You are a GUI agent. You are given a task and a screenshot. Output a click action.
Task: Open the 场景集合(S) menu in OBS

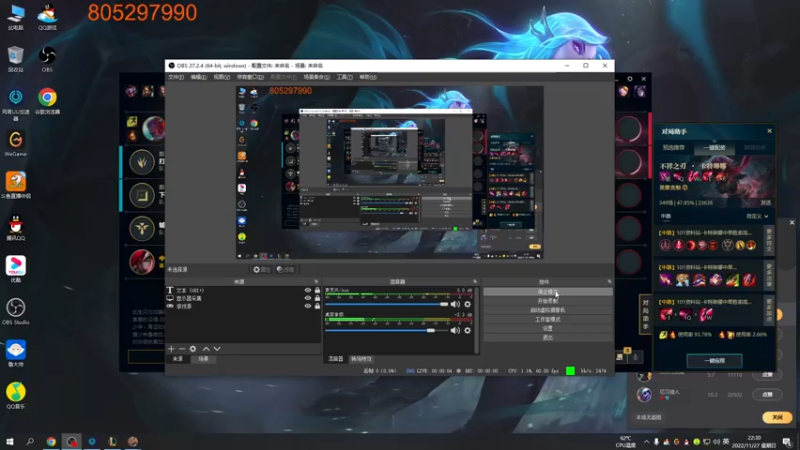tap(316, 77)
